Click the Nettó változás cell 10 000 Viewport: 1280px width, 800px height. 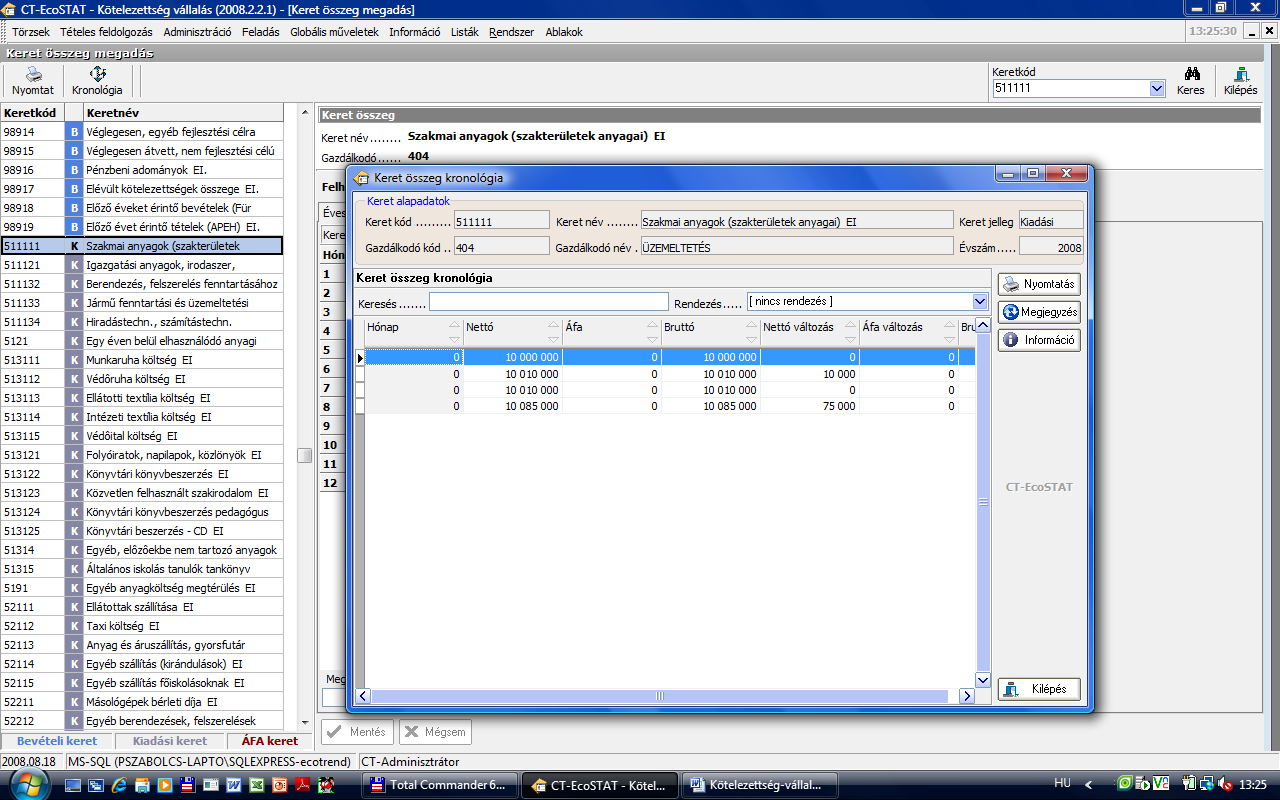tap(810, 374)
